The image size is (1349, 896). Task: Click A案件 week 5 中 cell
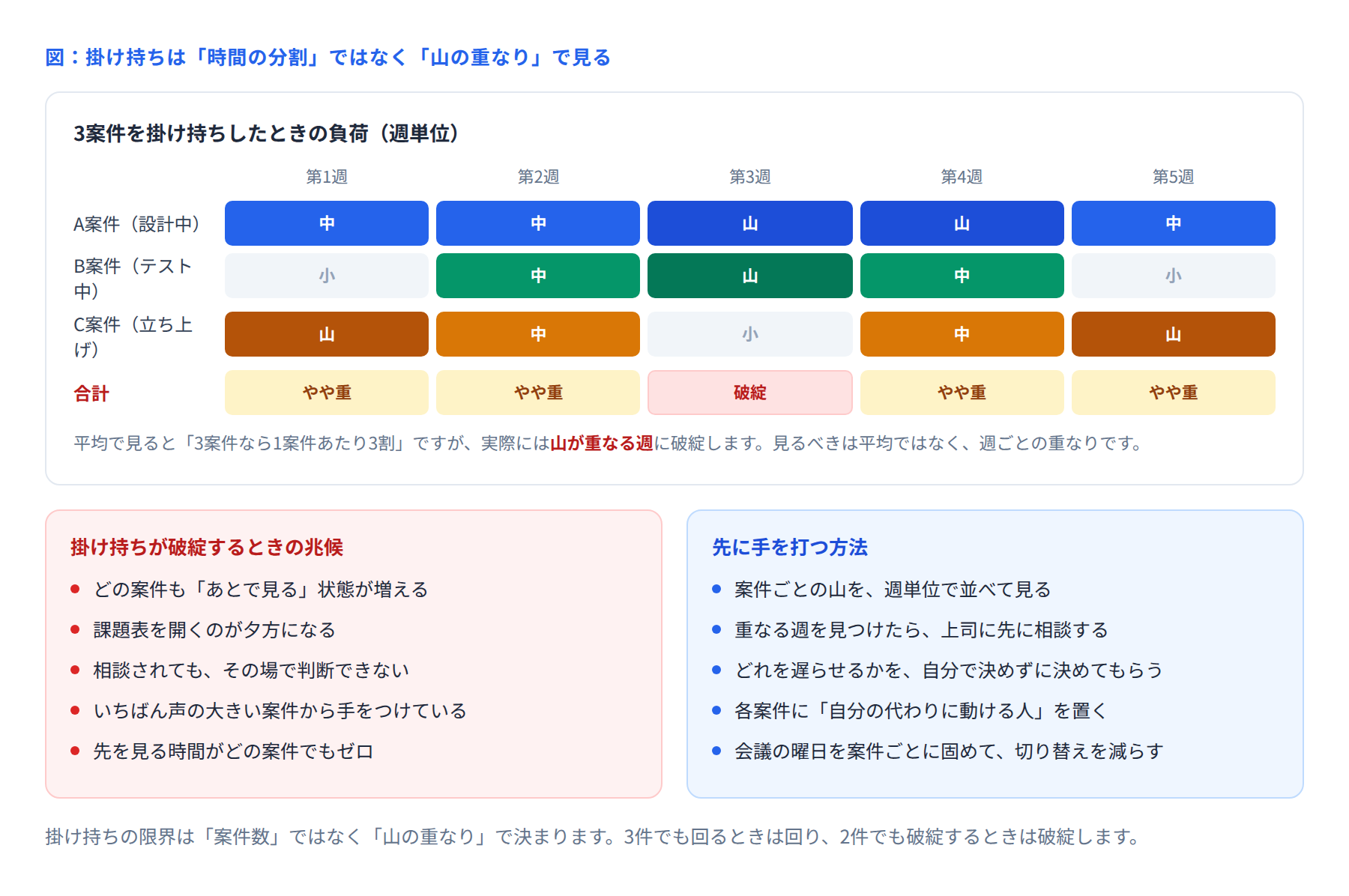click(x=1174, y=223)
